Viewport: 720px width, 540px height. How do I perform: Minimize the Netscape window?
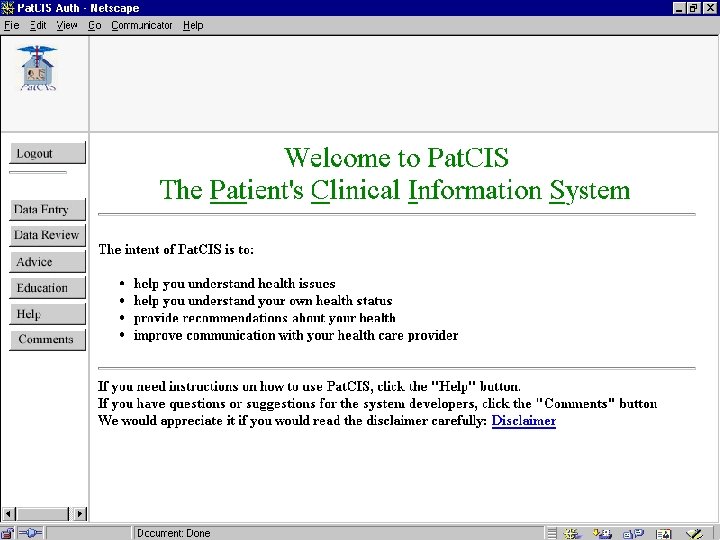(x=680, y=8)
